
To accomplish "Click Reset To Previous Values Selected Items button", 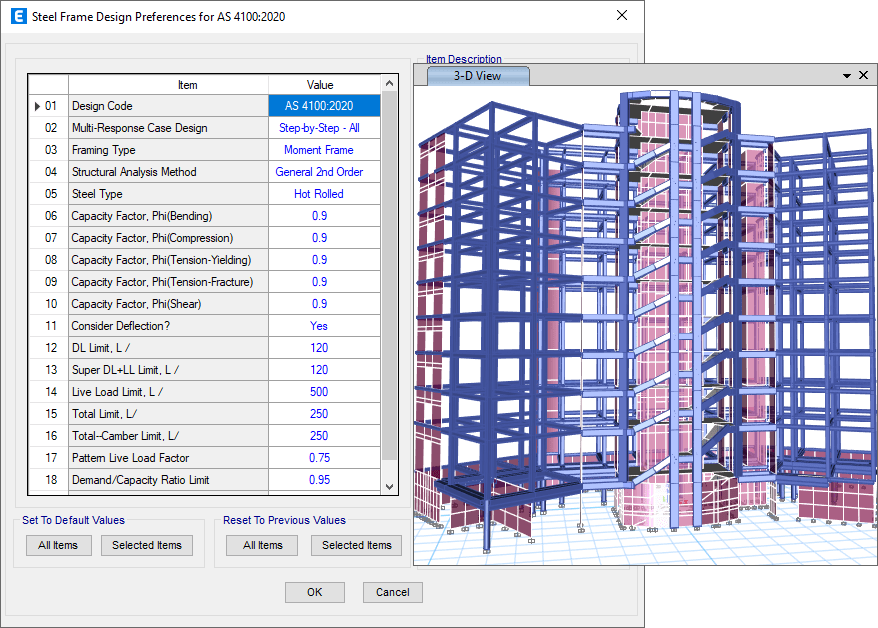I will coord(356,545).
